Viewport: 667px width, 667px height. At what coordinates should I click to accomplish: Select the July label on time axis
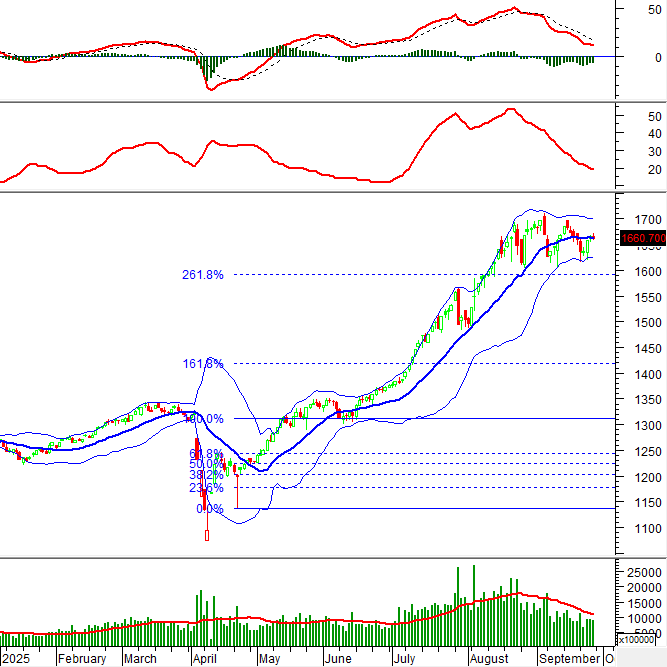(404, 659)
